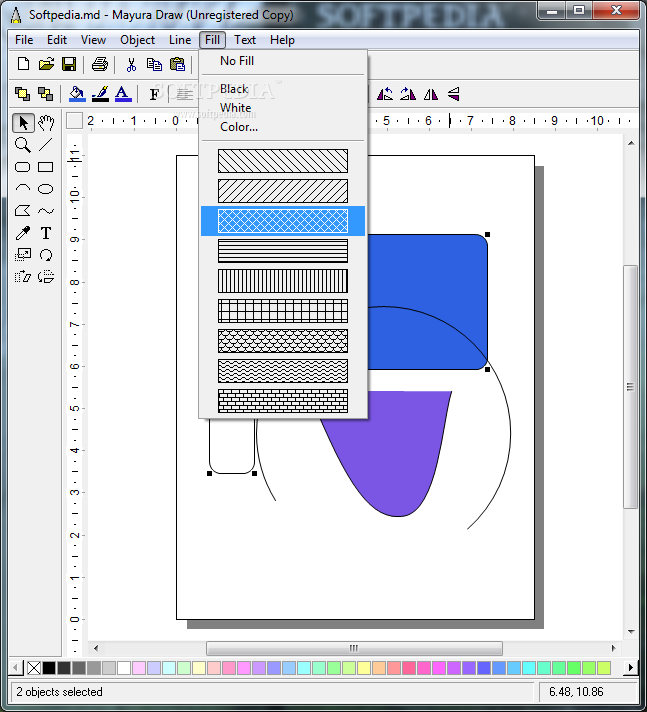The image size is (647, 712).
Task: Select the rectangle tool
Action: pyautogui.click(x=45, y=167)
